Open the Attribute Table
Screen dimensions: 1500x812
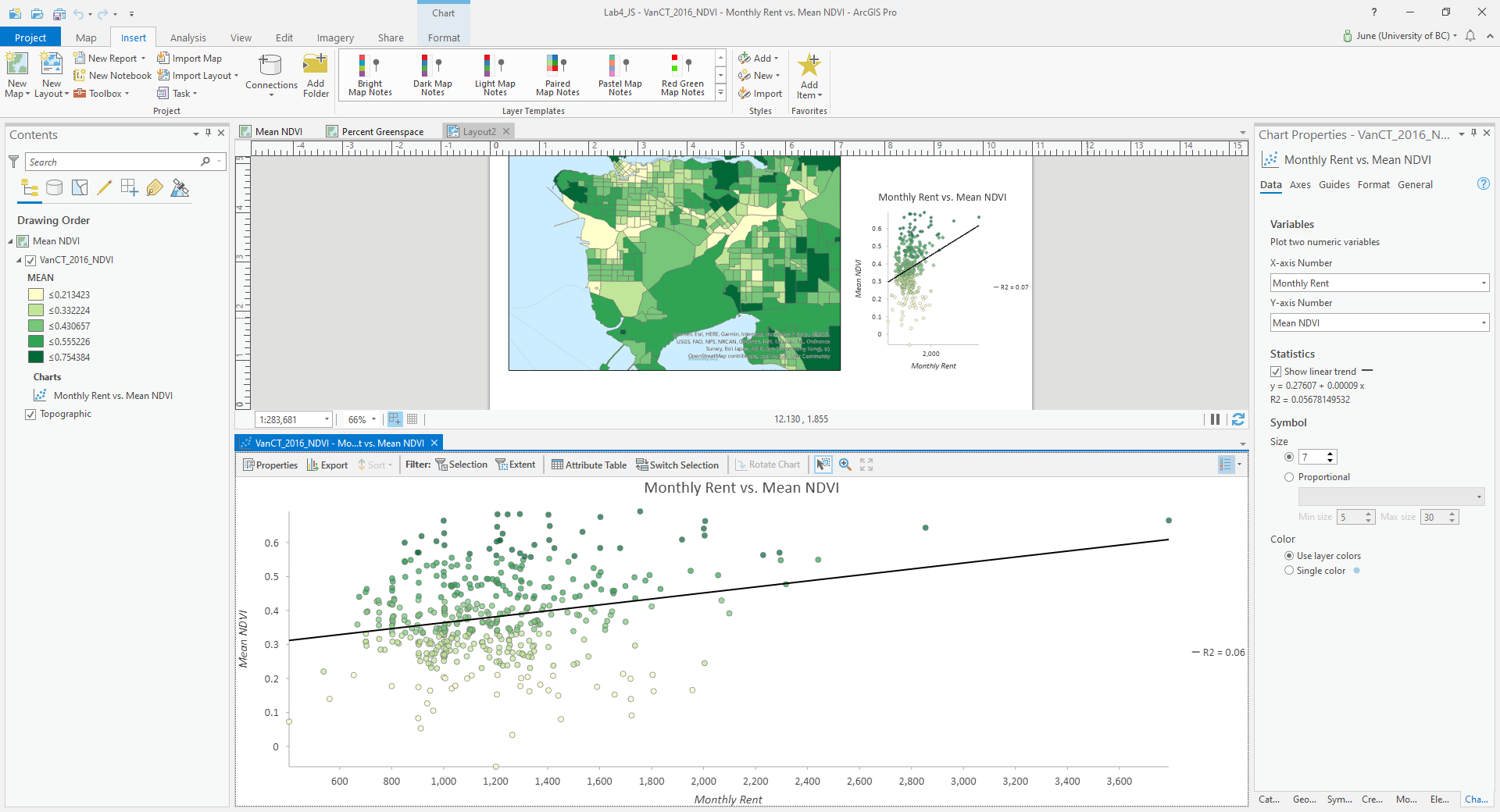[589, 465]
